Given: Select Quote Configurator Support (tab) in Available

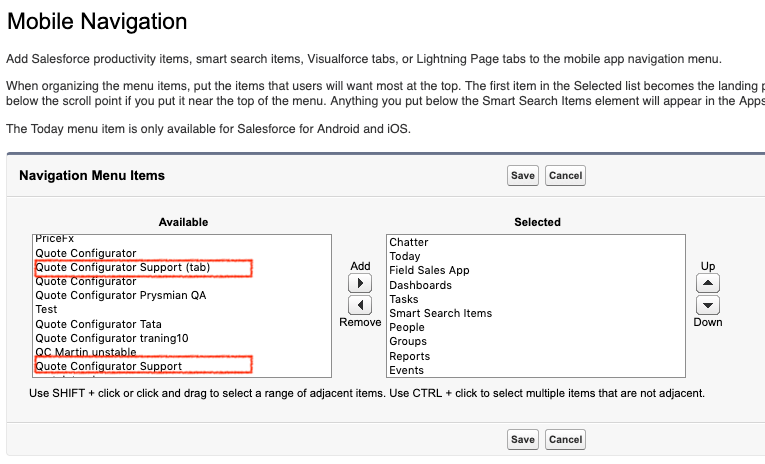Looking at the screenshot, I should click(182, 267).
